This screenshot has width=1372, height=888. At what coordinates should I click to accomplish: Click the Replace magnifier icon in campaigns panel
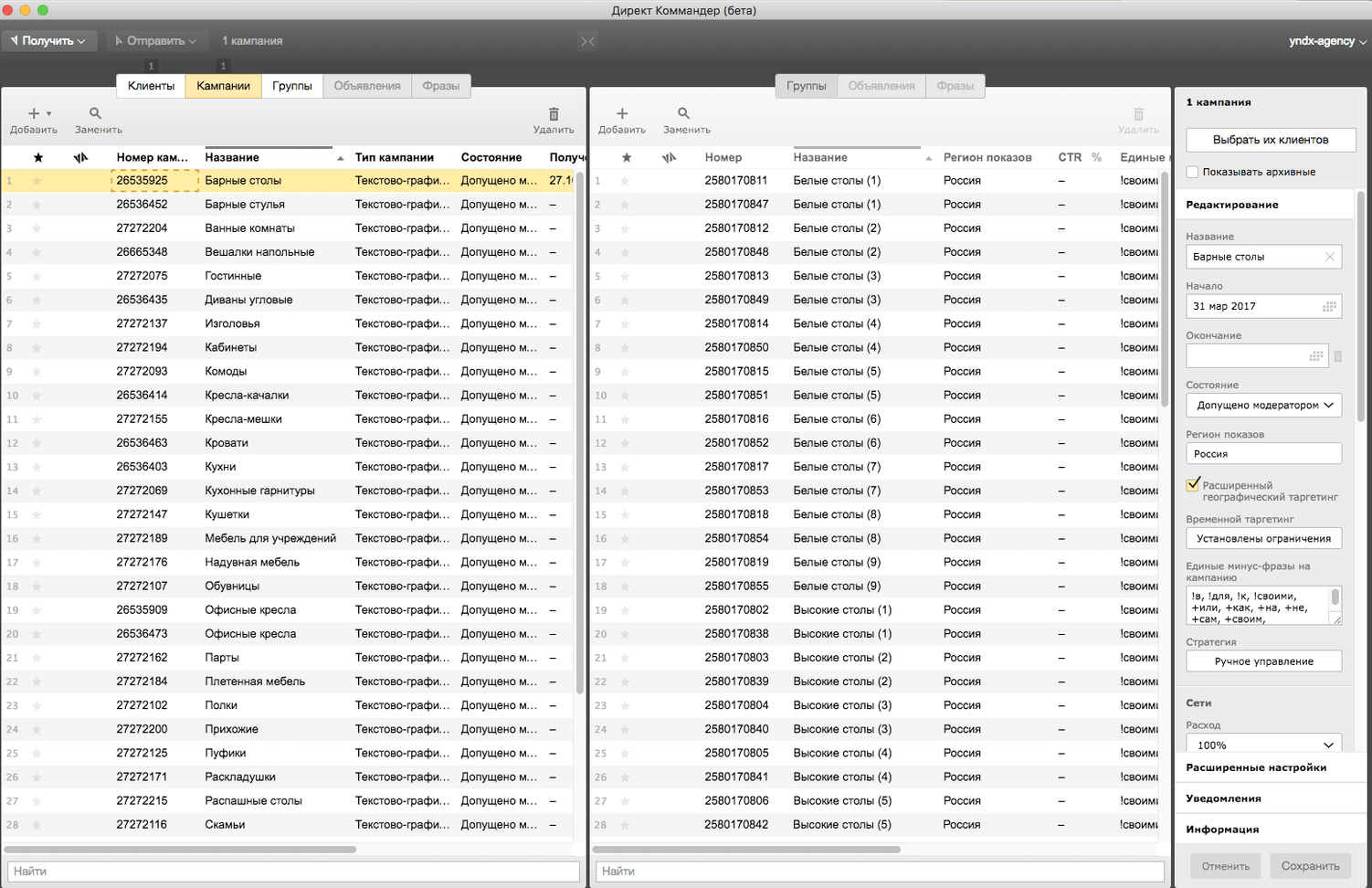(95, 114)
